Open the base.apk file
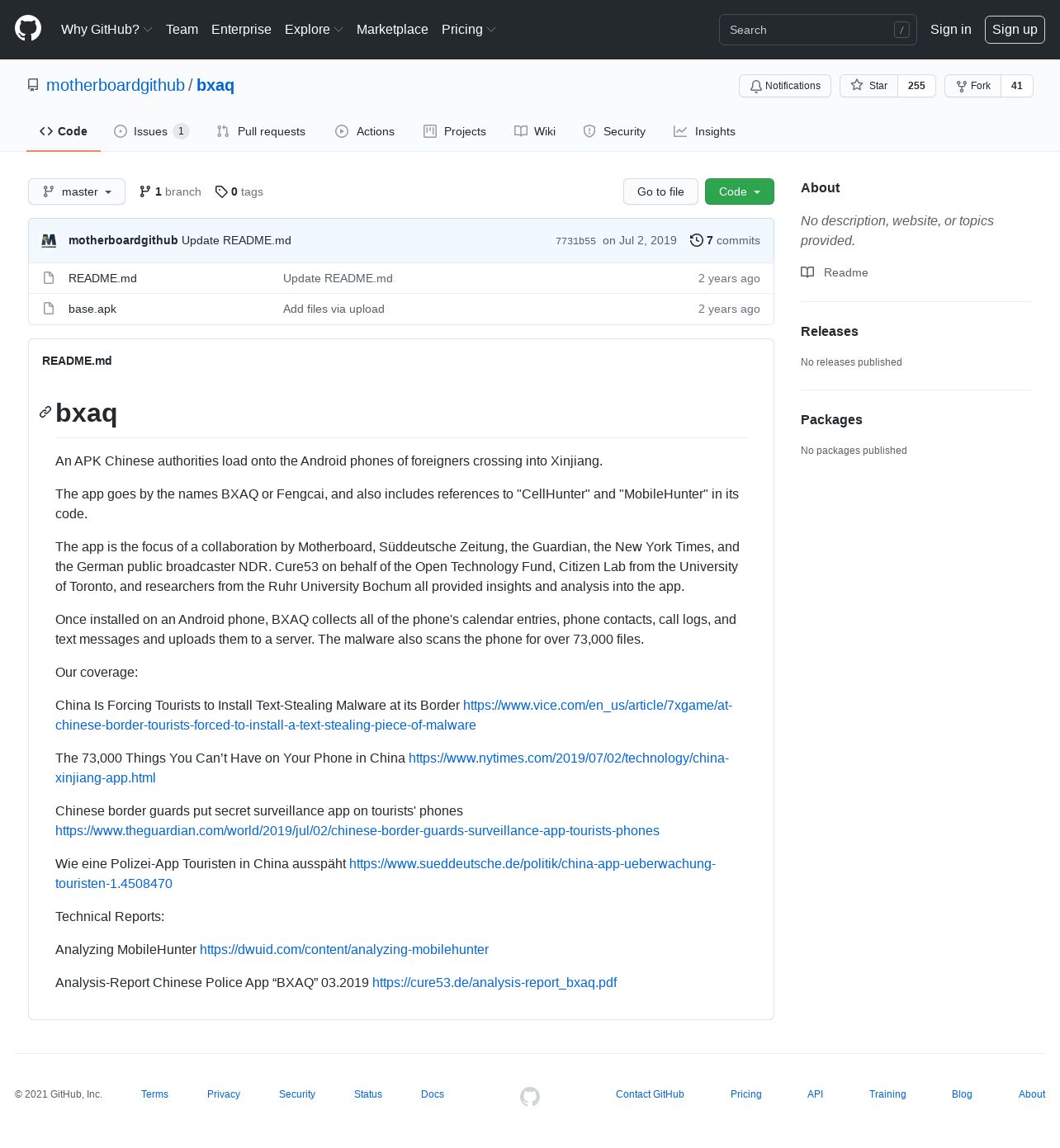Image resolution: width=1060 pixels, height=1148 pixels. [x=92, y=309]
